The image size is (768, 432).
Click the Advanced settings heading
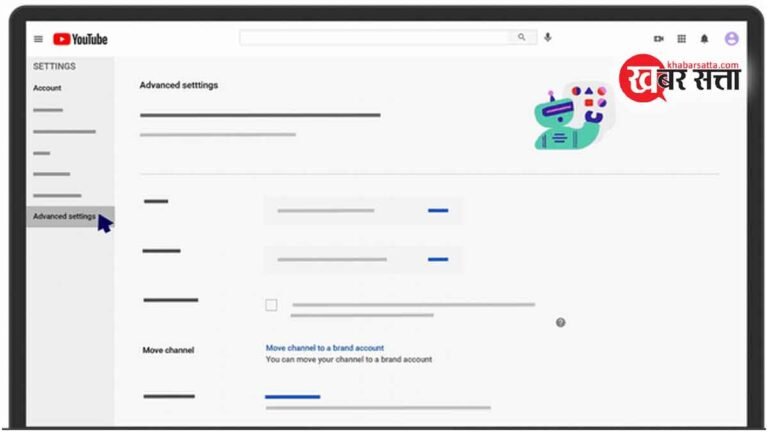click(179, 85)
